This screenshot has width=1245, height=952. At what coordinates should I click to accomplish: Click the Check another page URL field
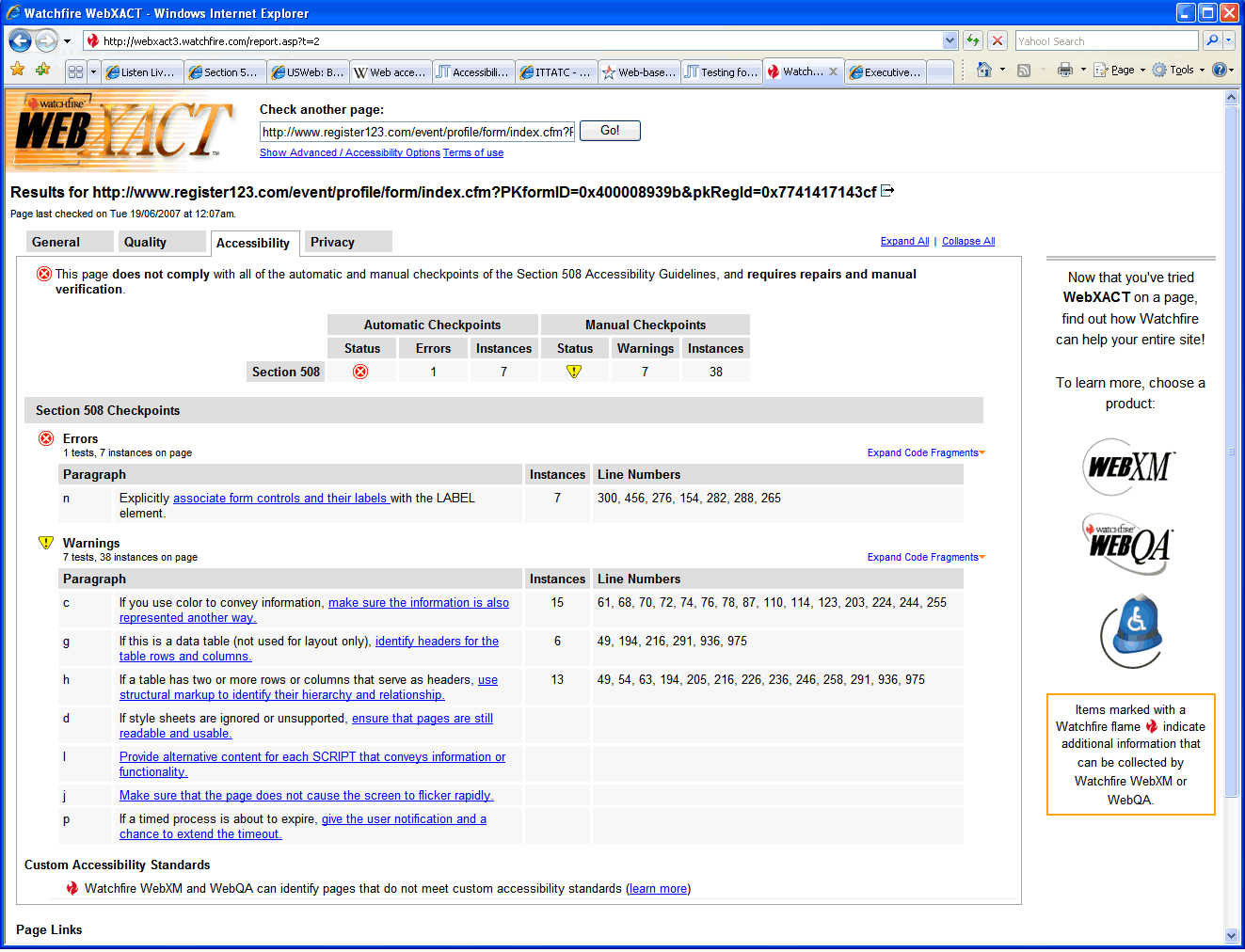coord(417,132)
